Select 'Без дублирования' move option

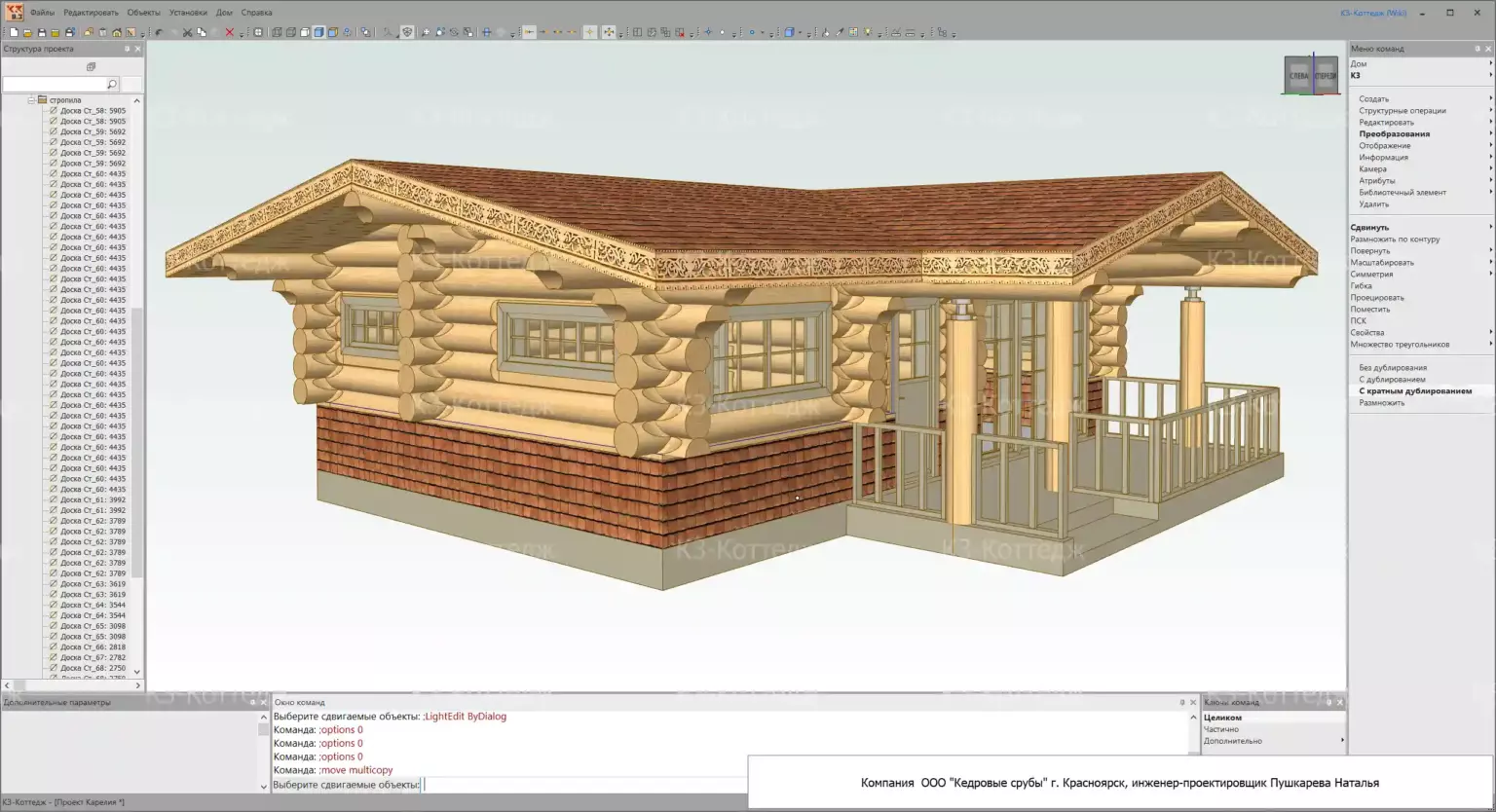coord(1392,368)
